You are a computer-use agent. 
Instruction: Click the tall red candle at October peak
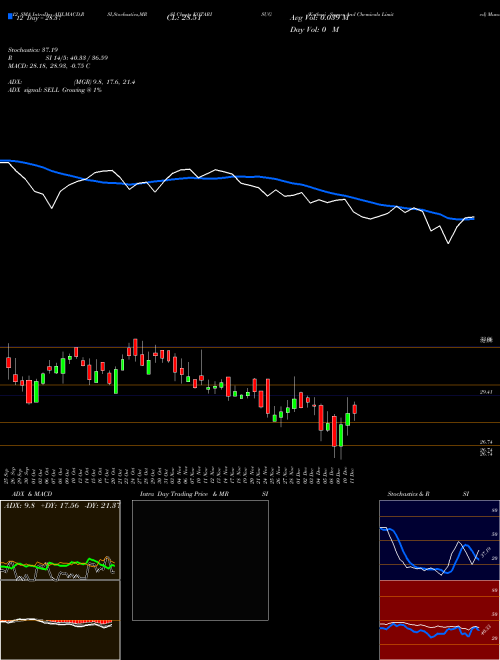click(x=136, y=347)
